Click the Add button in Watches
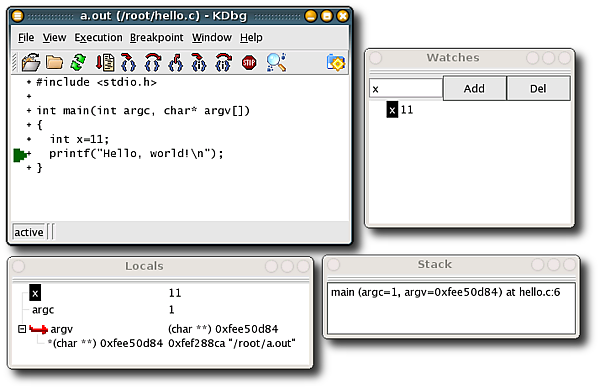This screenshot has height=389, width=600. point(474,88)
